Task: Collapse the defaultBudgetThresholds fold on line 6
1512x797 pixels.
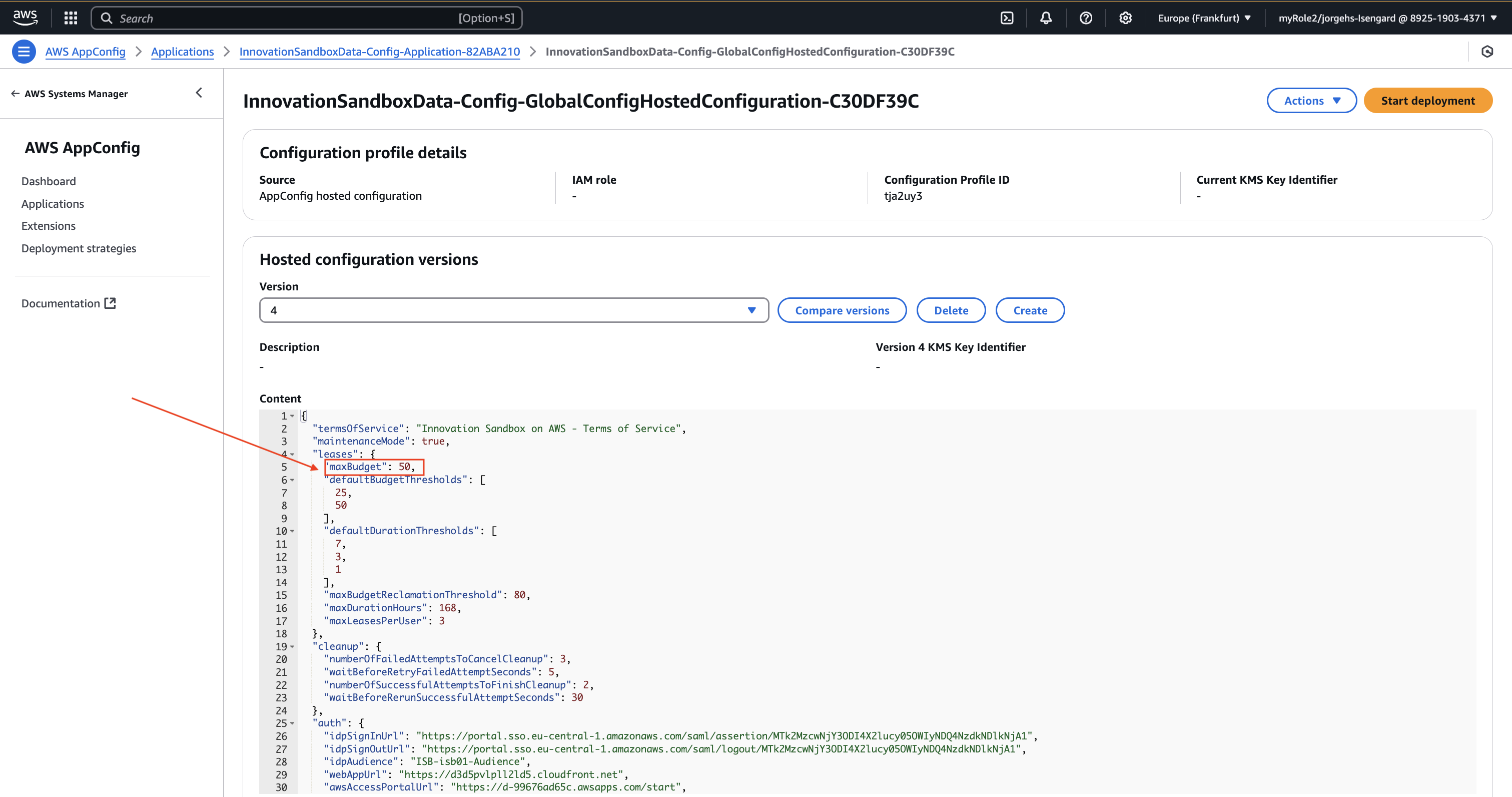Action: coord(292,480)
